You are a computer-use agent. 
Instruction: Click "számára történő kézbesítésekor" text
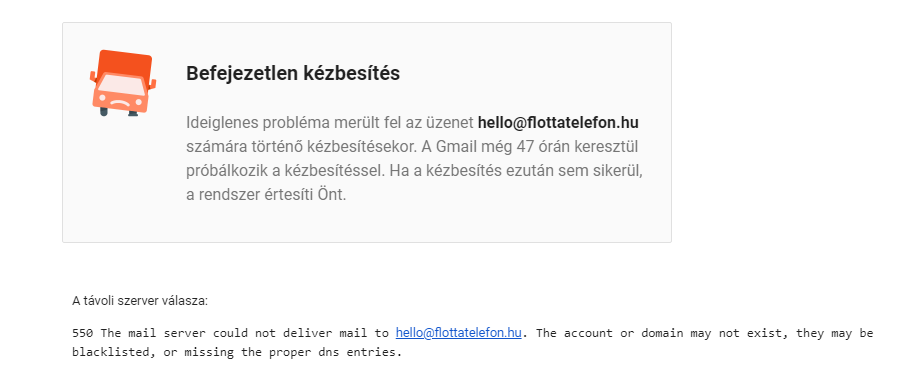(300, 147)
